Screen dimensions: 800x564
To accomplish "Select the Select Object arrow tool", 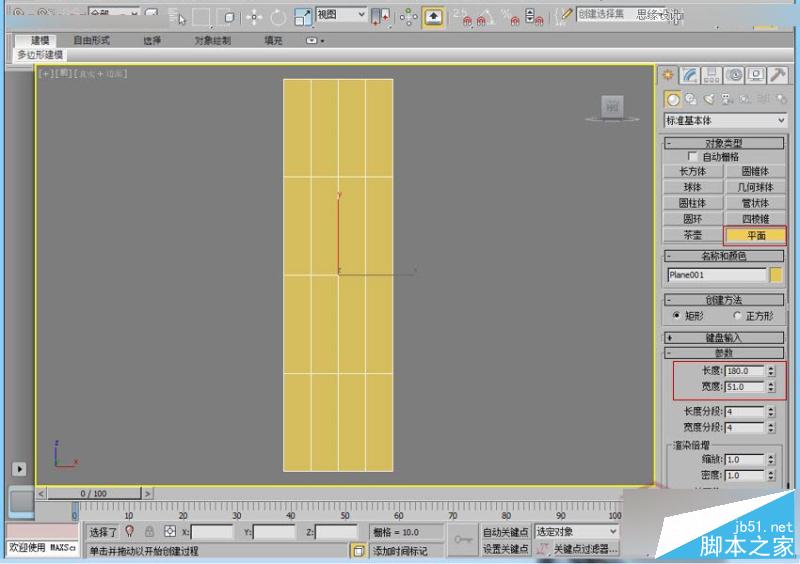I will [178, 18].
